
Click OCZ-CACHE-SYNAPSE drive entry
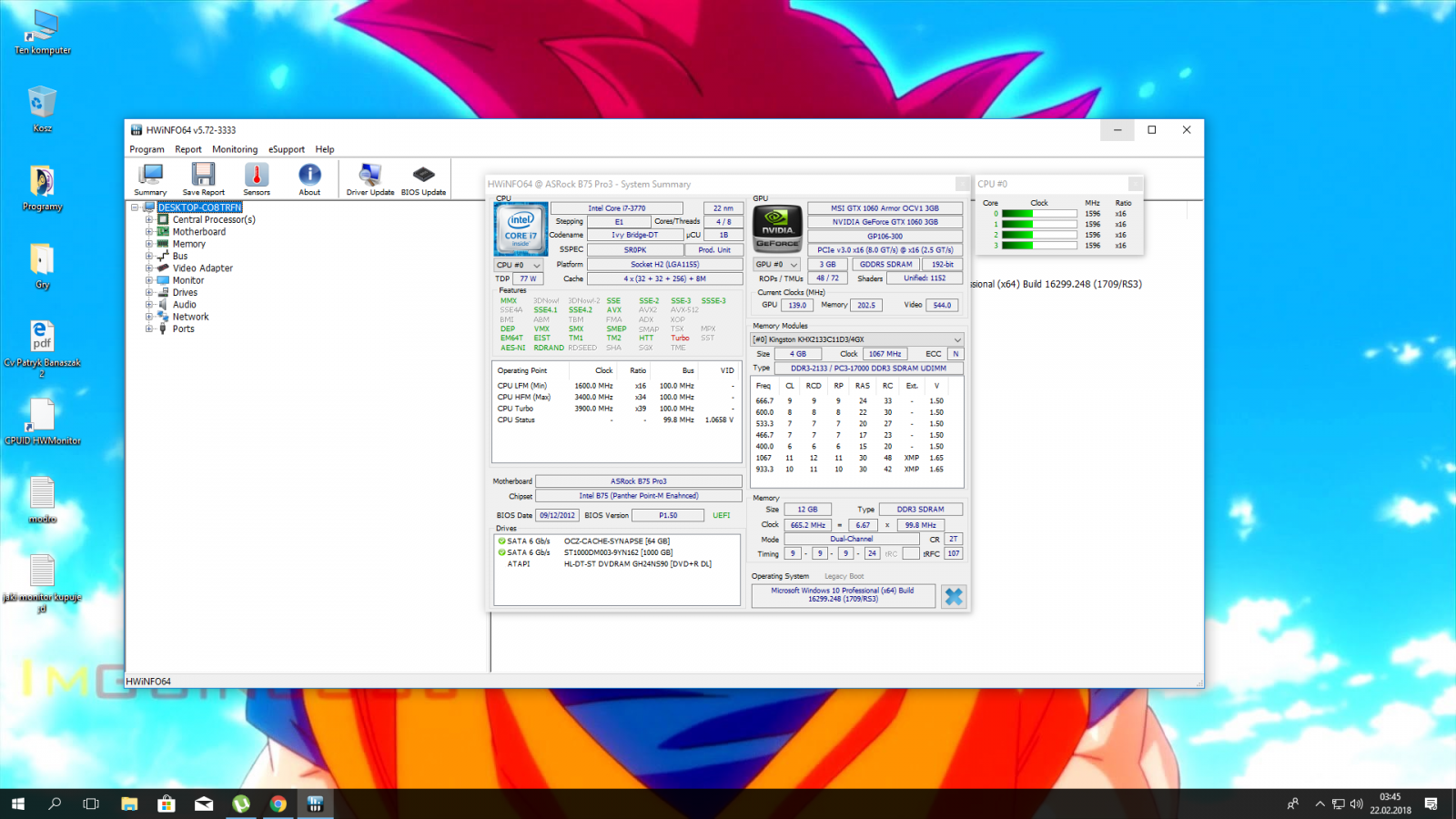[616, 541]
